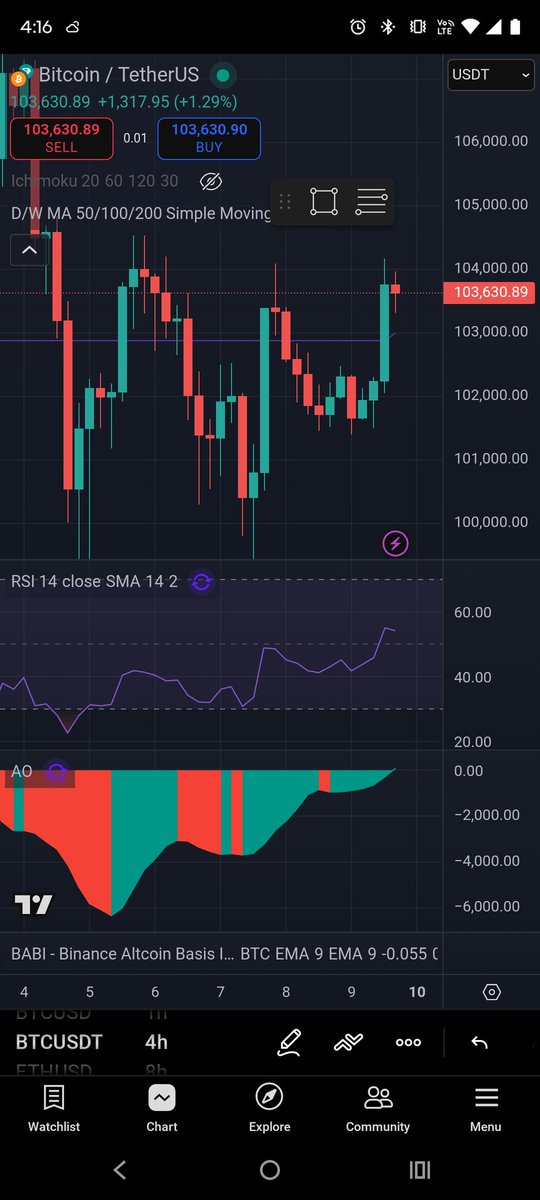The image size is (540, 1200).
Task: Select the BABI Binance Altcoin Basis label
Action: [x=121, y=954]
